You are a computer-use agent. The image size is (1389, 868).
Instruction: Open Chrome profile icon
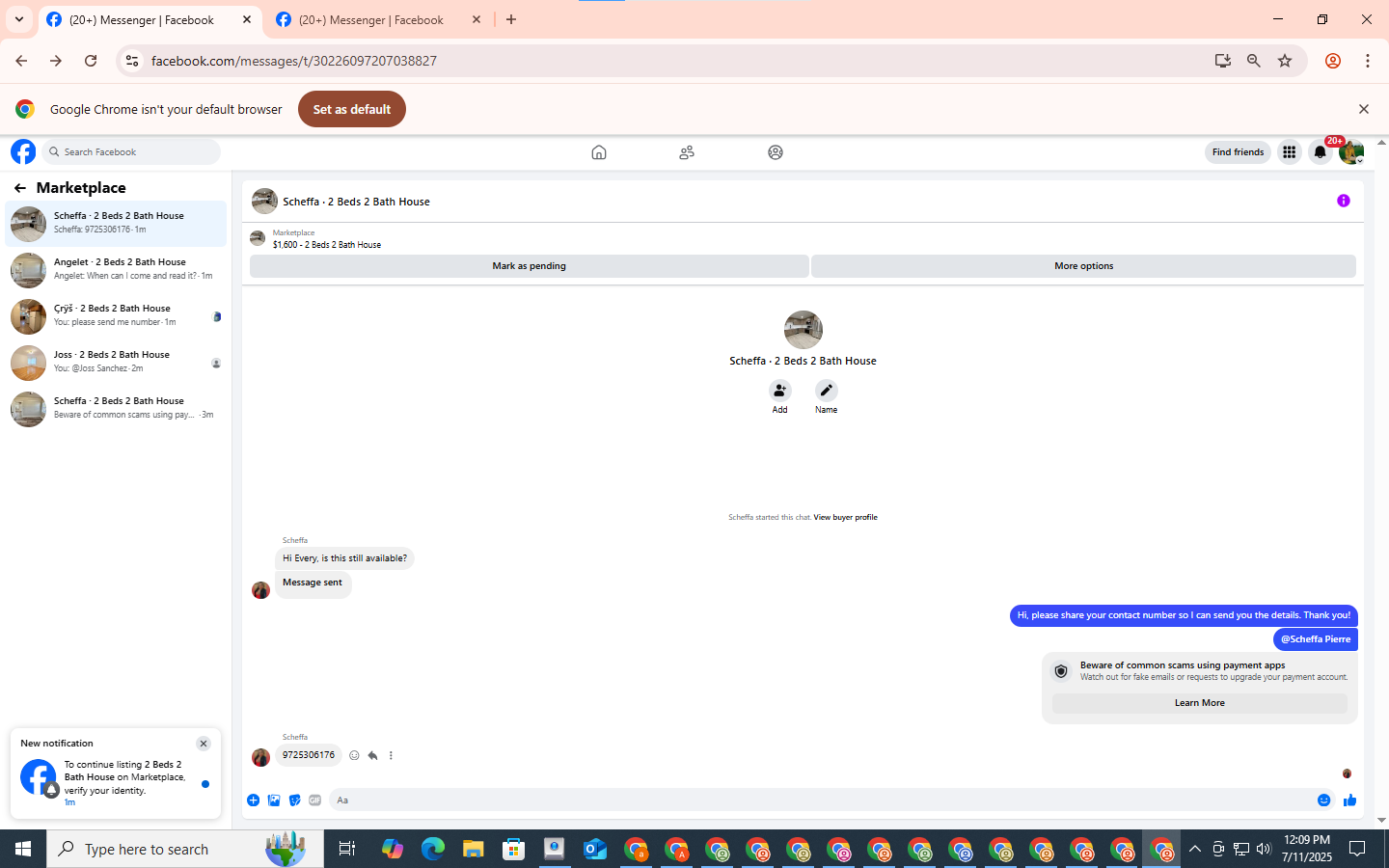[x=1333, y=61]
